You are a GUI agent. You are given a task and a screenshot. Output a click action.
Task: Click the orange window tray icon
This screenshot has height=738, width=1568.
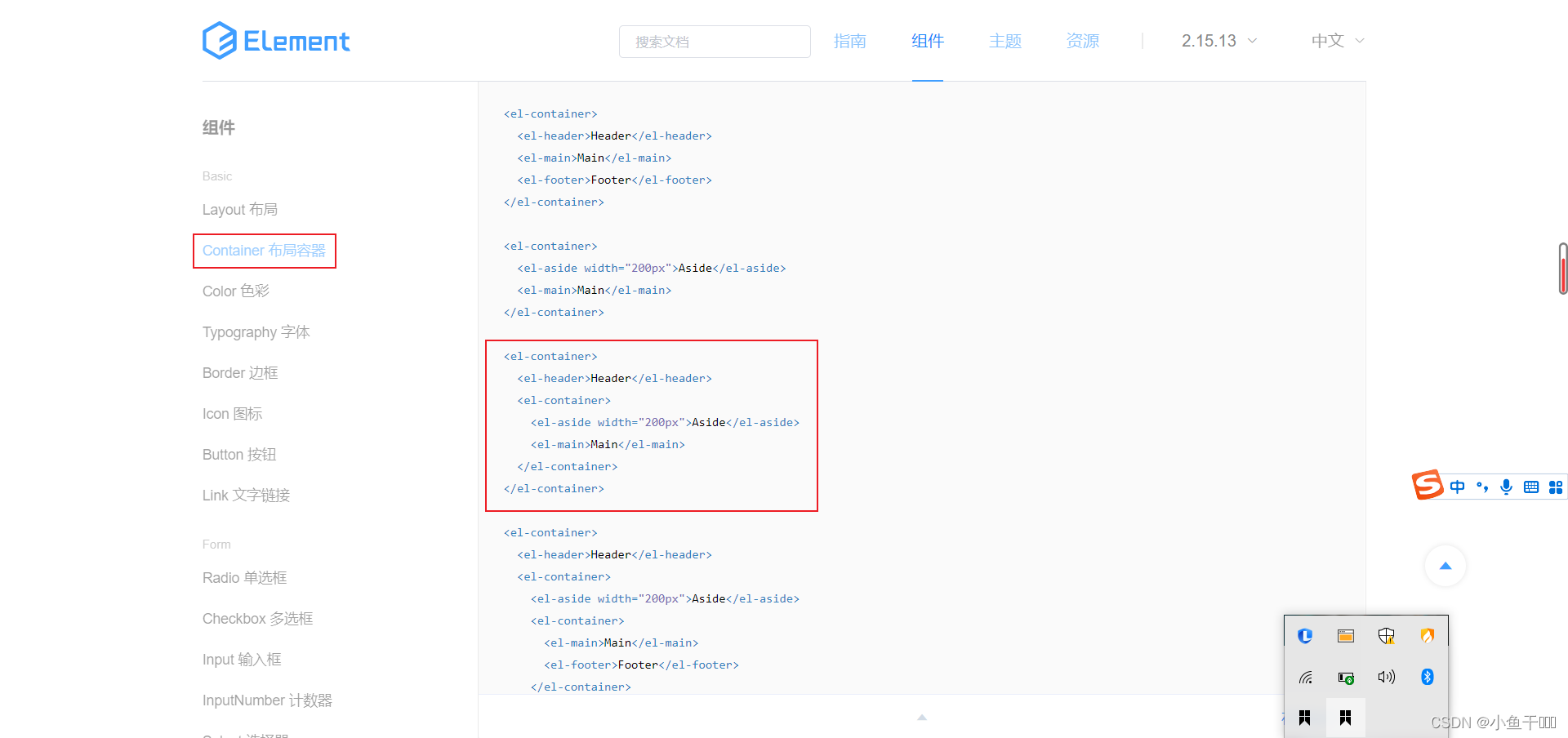[x=1346, y=636]
